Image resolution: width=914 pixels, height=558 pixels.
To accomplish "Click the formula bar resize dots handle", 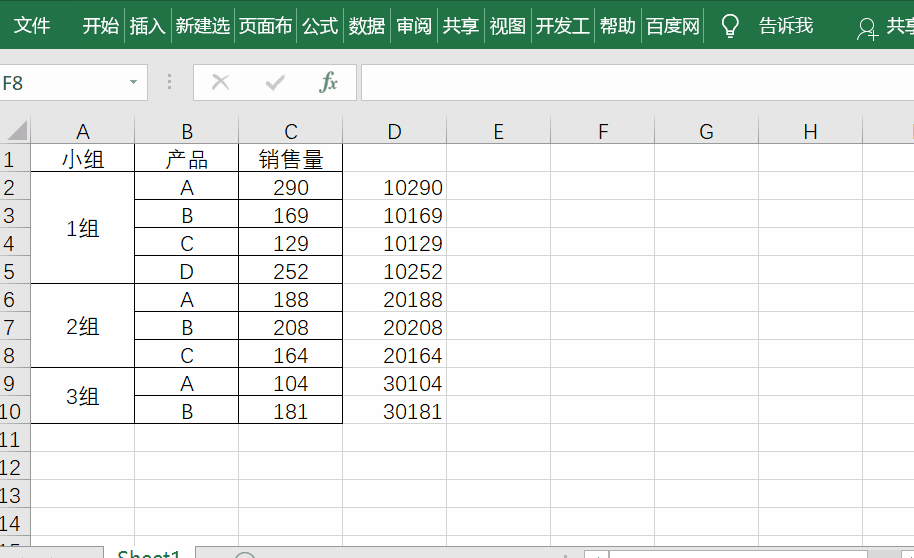I will coord(170,82).
